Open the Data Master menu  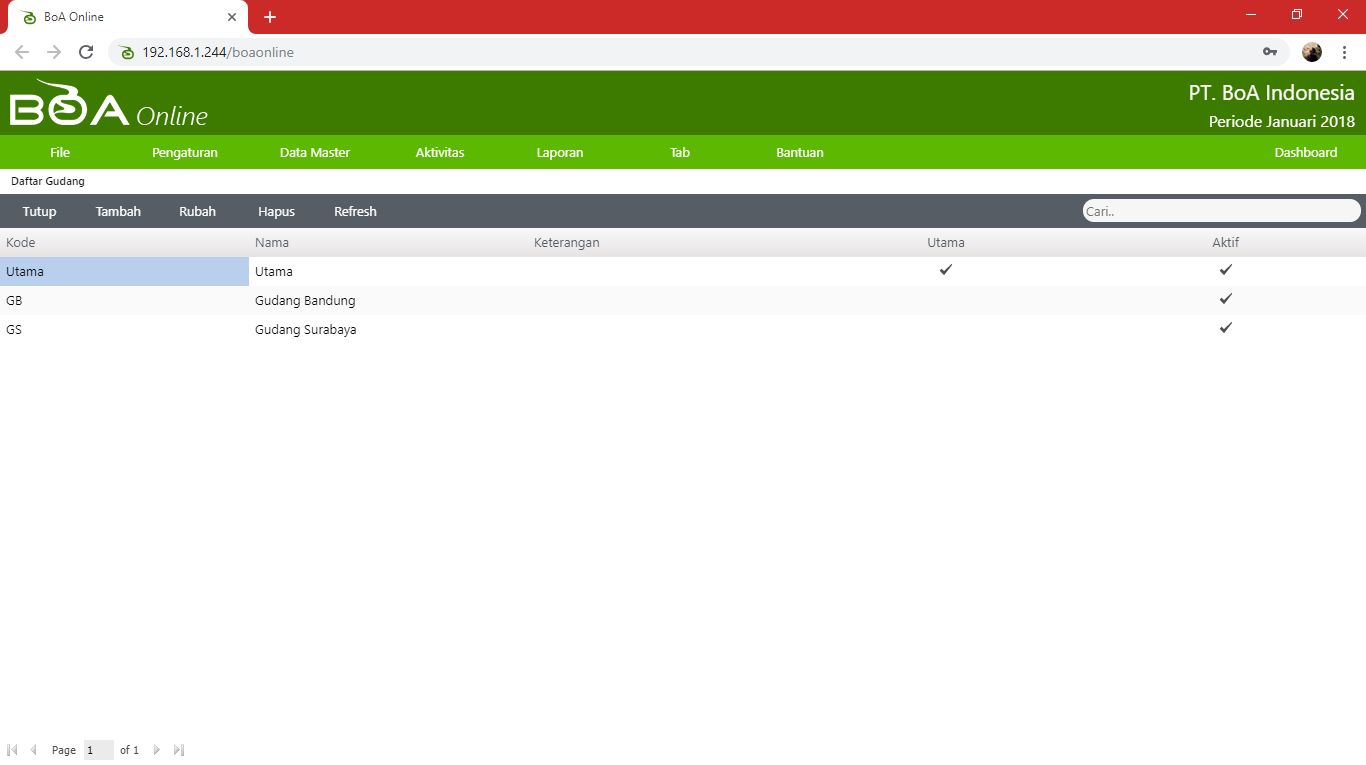click(315, 153)
